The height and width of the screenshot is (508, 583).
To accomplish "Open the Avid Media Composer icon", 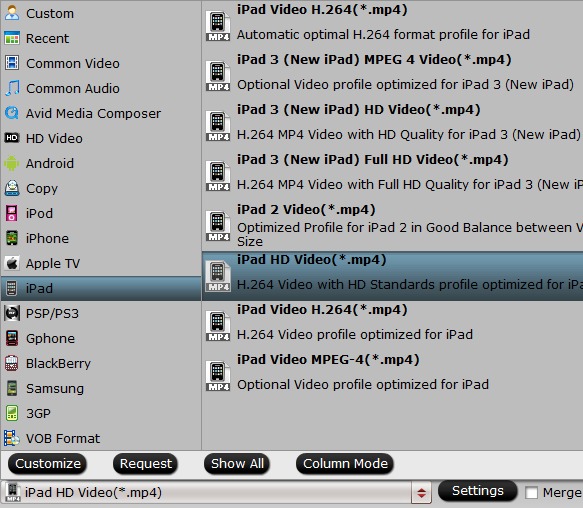I will coord(12,113).
